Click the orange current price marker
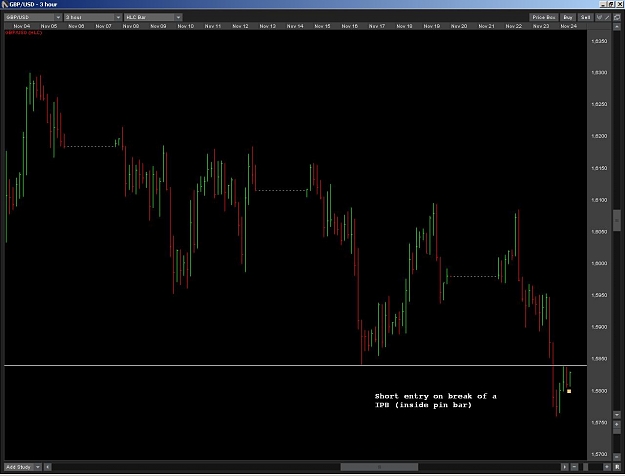The height and width of the screenshot is (476, 625). [x=569, y=391]
